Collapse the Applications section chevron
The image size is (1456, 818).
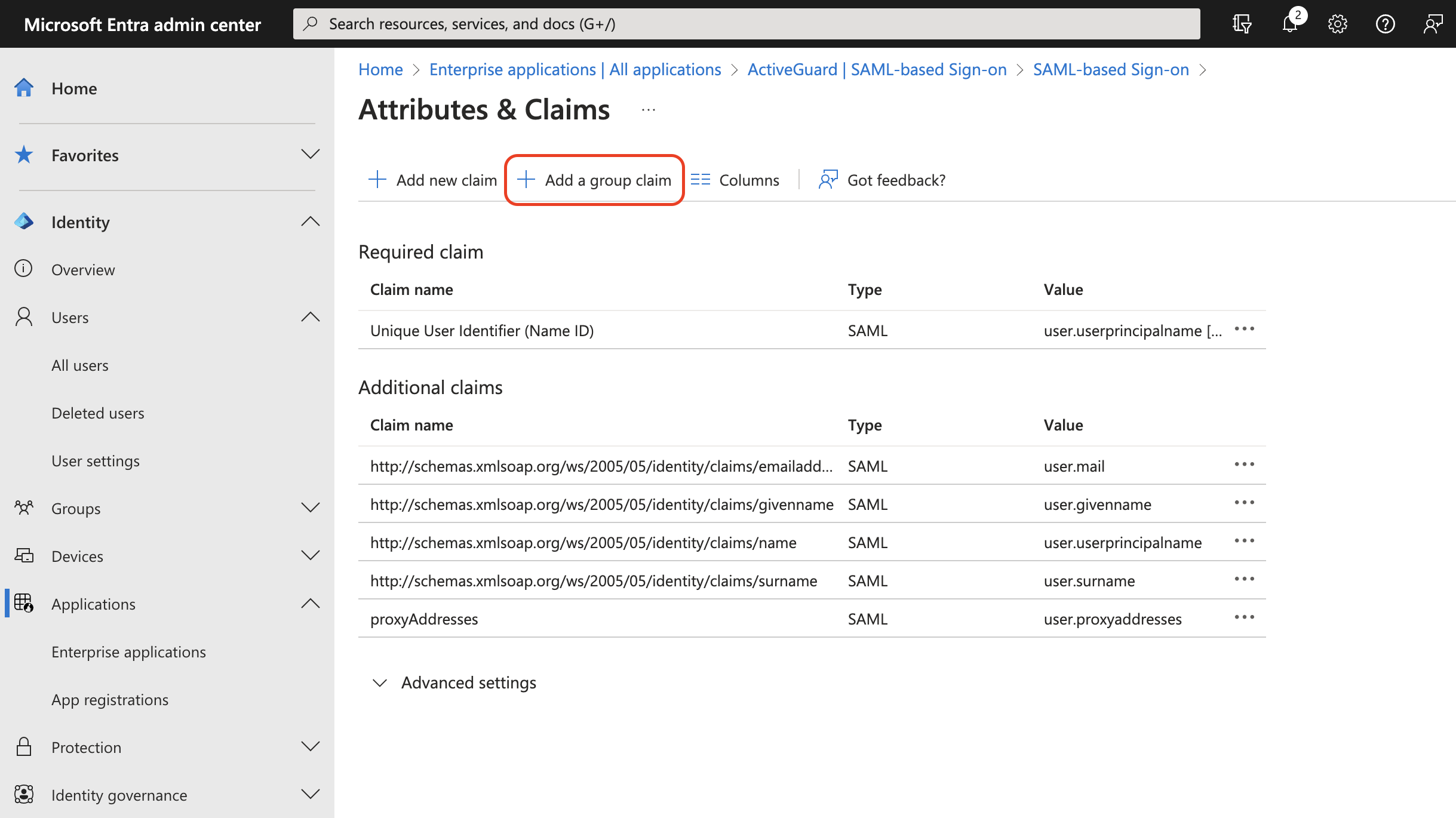pyautogui.click(x=311, y=604)
